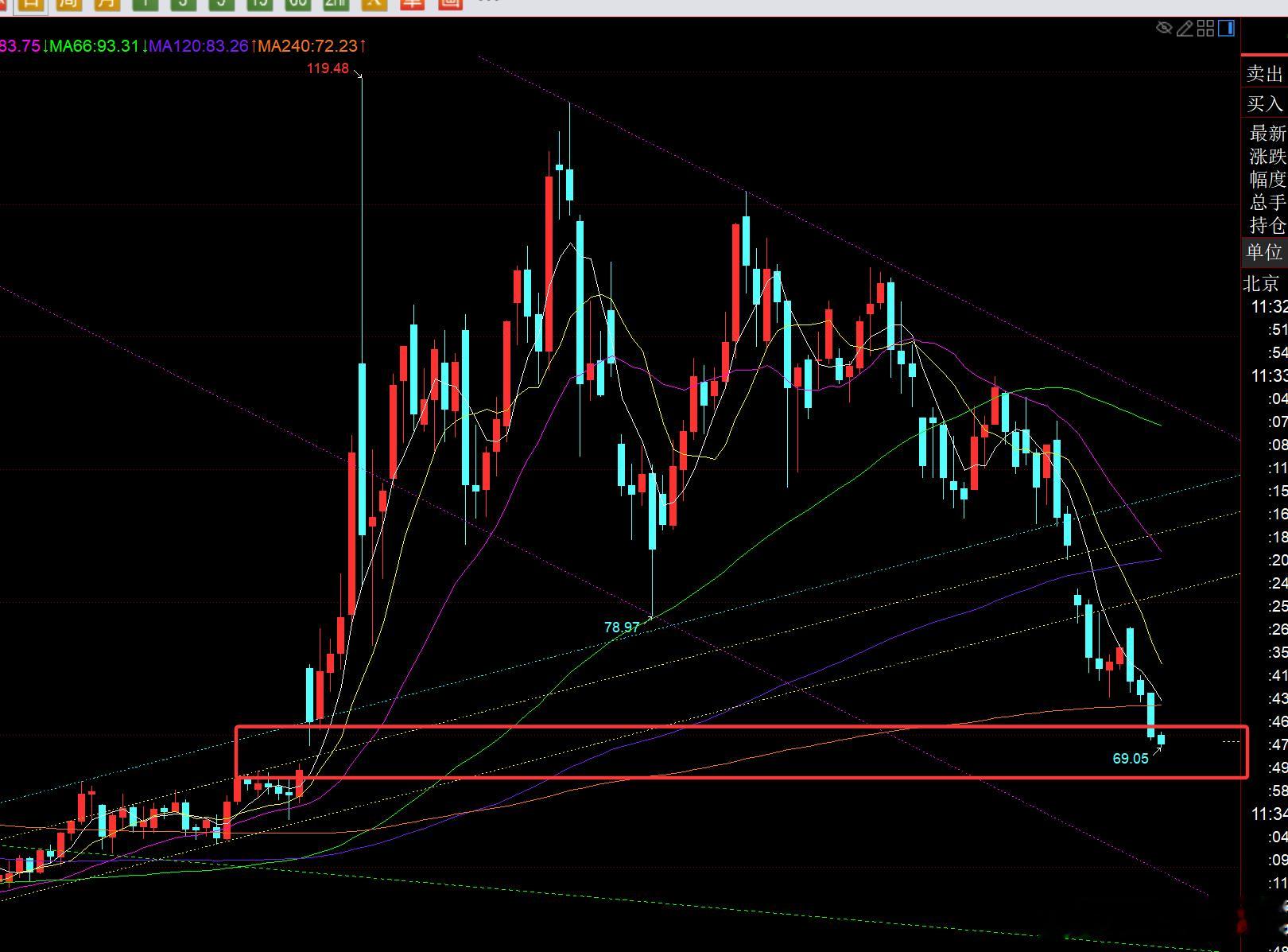
Task: Toggle the blue side panel icon
Action: click(x=1226, y=29)
